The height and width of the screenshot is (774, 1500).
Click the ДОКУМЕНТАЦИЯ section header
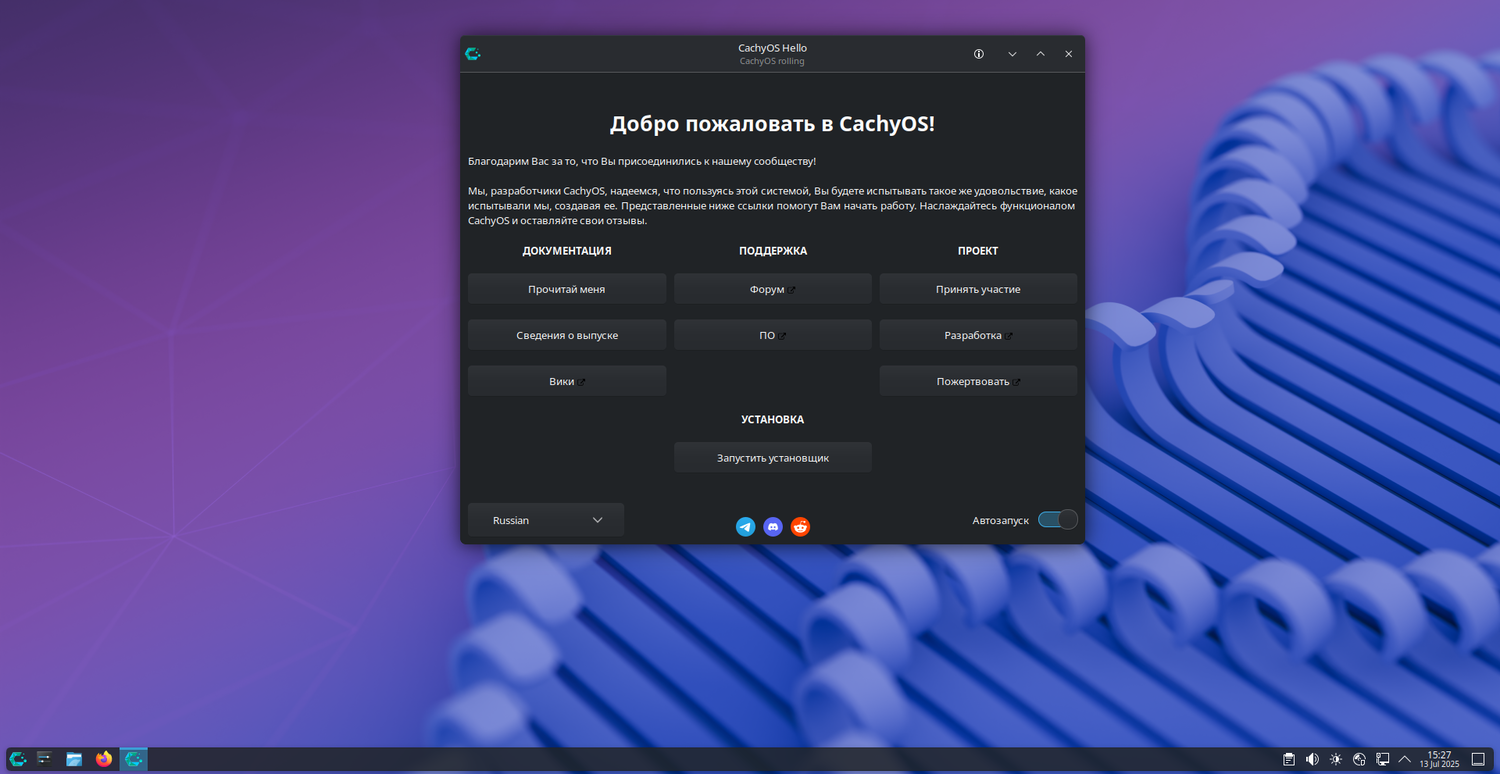(567, 251)
